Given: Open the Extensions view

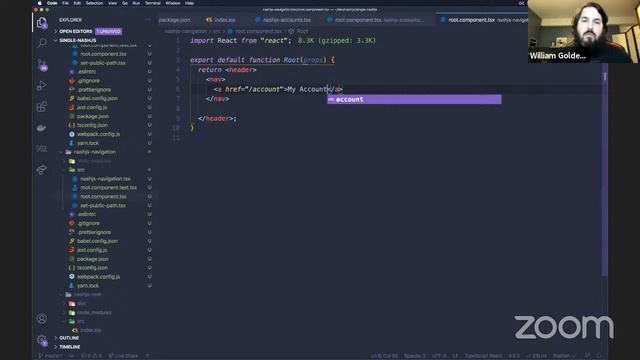Looking at the screenshot, I should (42, 107).
